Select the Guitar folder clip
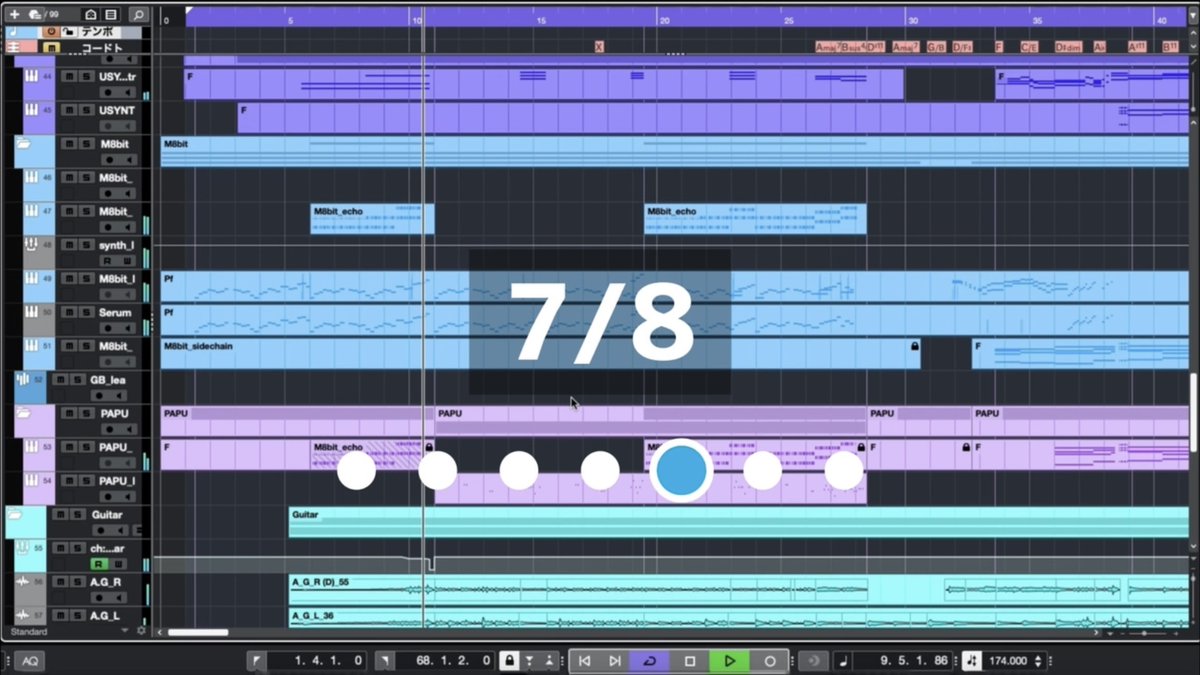 [x=739, y=522]
